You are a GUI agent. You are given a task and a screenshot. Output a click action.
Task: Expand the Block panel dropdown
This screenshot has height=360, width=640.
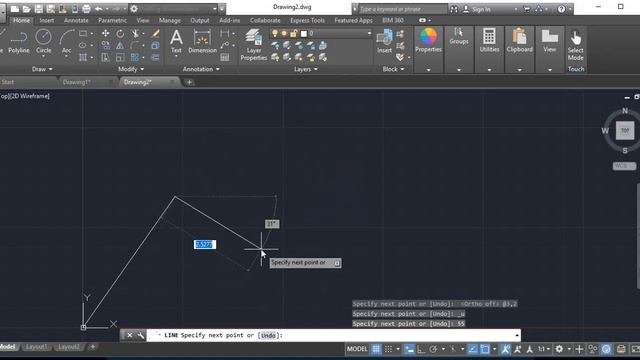tap(393, 69)
